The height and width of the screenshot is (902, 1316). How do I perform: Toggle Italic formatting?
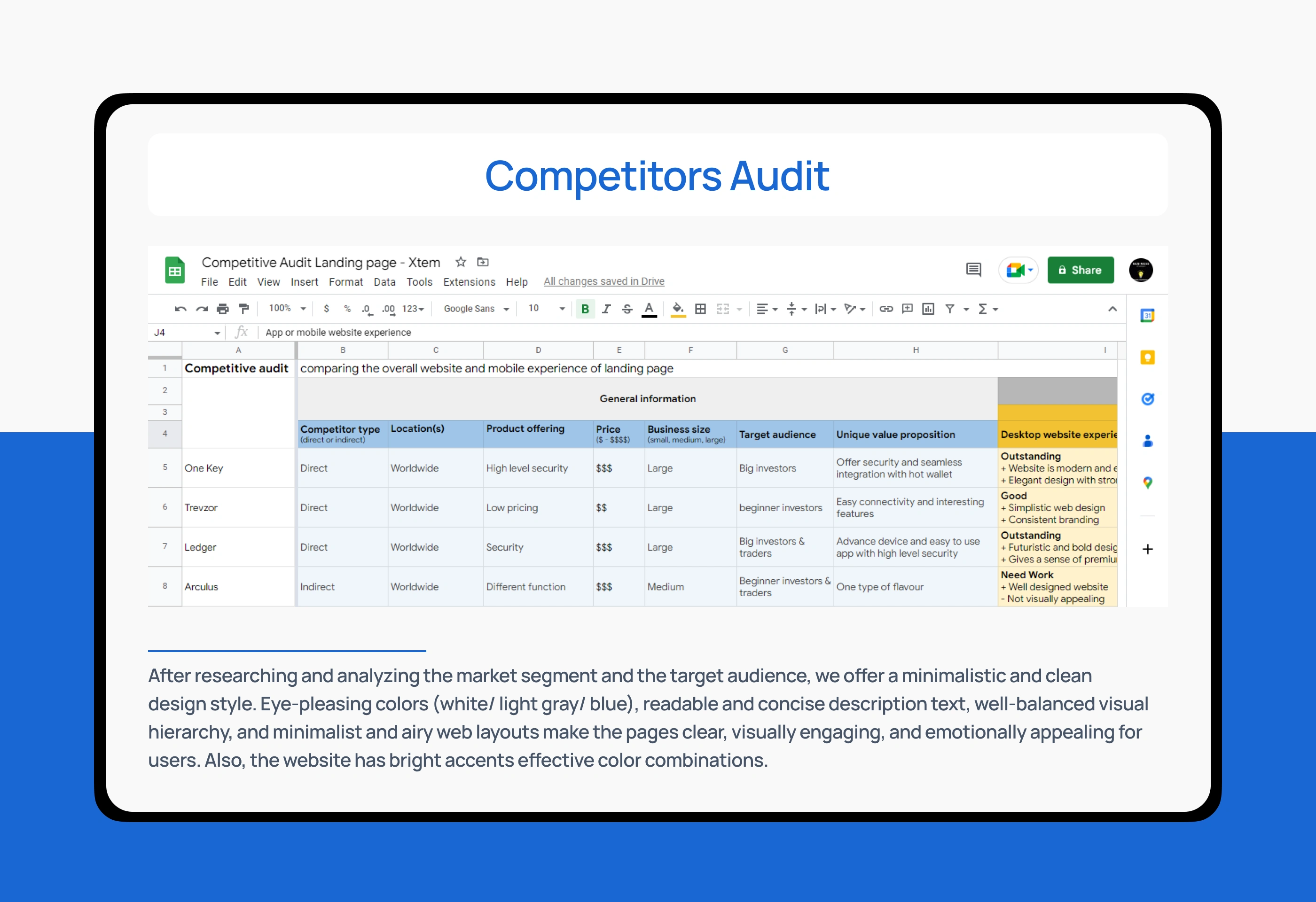click(606, 309)
